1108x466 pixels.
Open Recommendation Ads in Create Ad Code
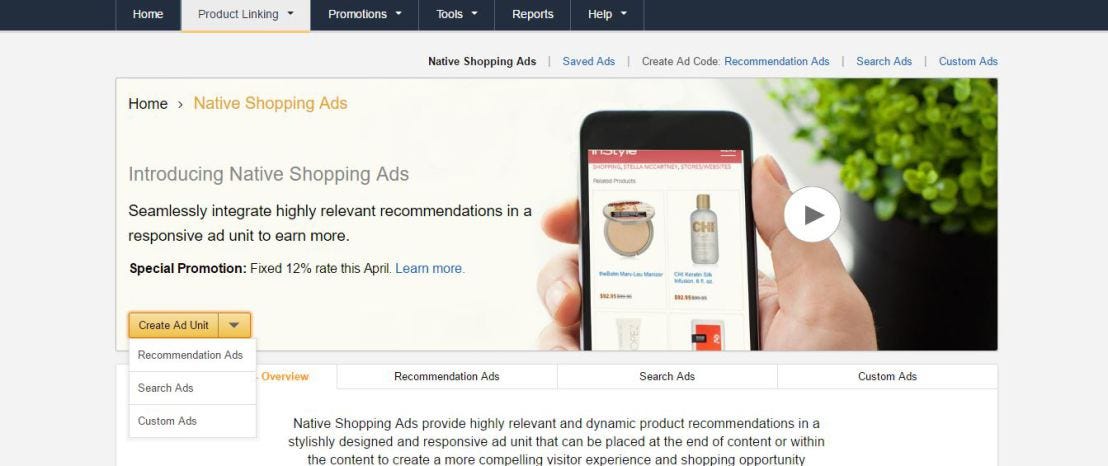pos(777,62)
